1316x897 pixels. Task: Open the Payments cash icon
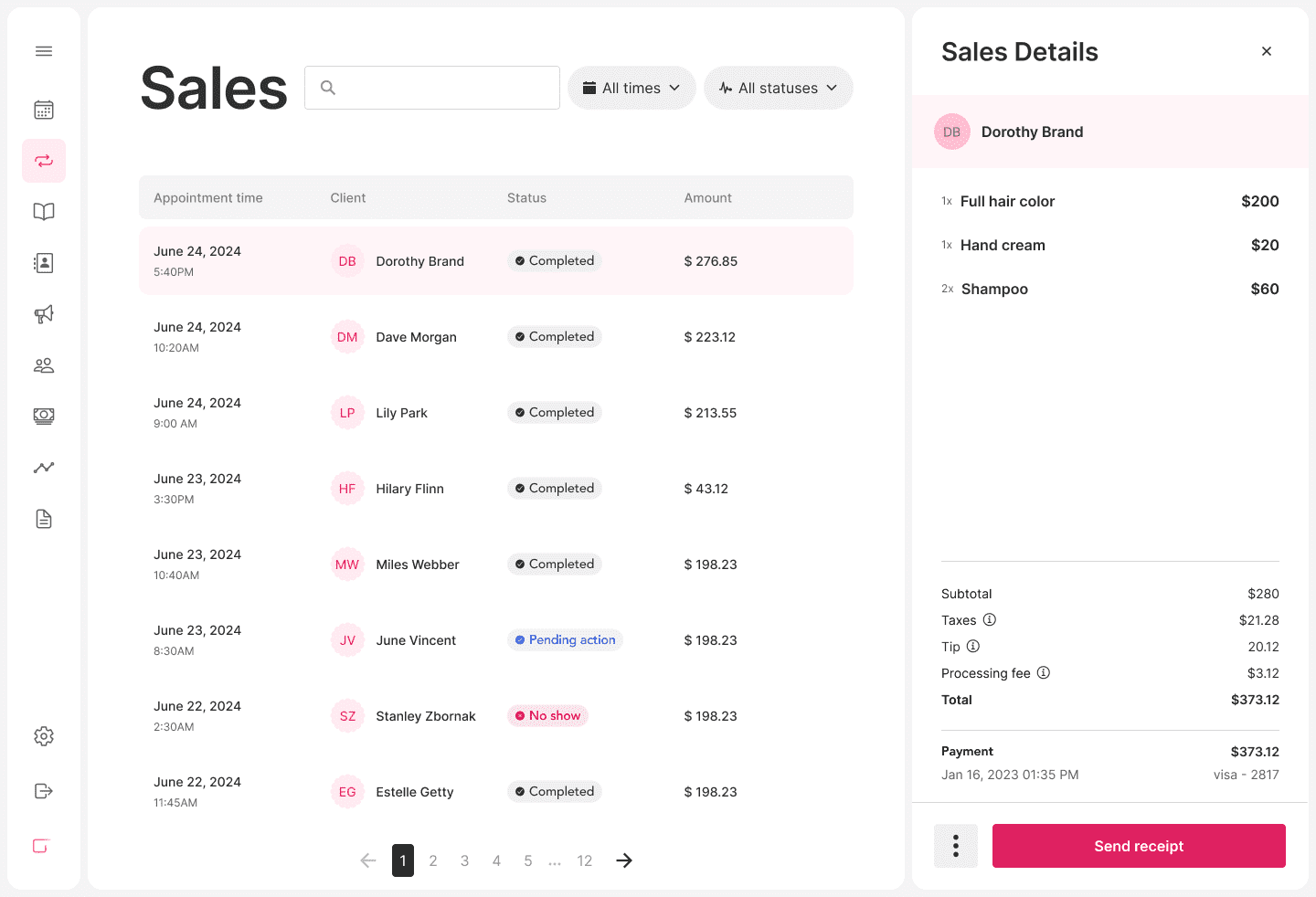point(43,416)
